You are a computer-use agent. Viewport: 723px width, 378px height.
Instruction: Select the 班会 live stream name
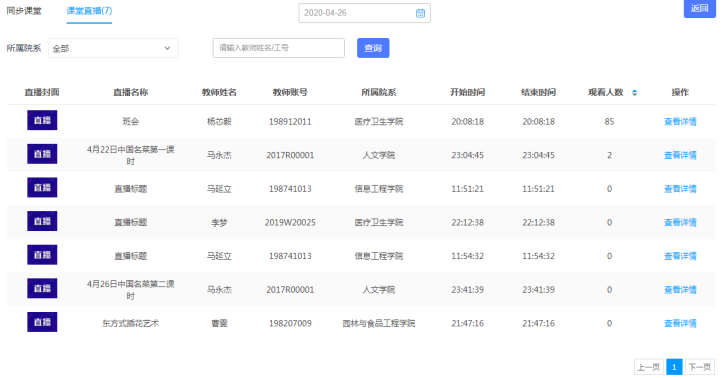[x=130, y=122]
